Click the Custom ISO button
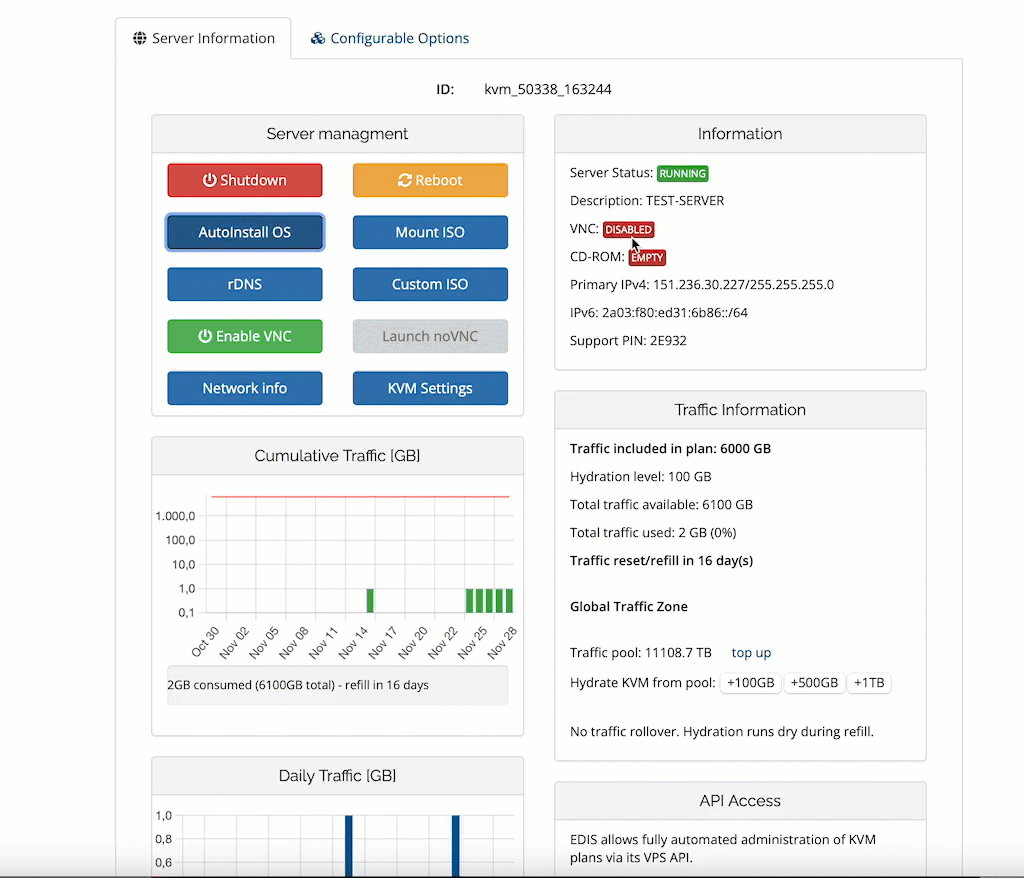 point(430,284)
